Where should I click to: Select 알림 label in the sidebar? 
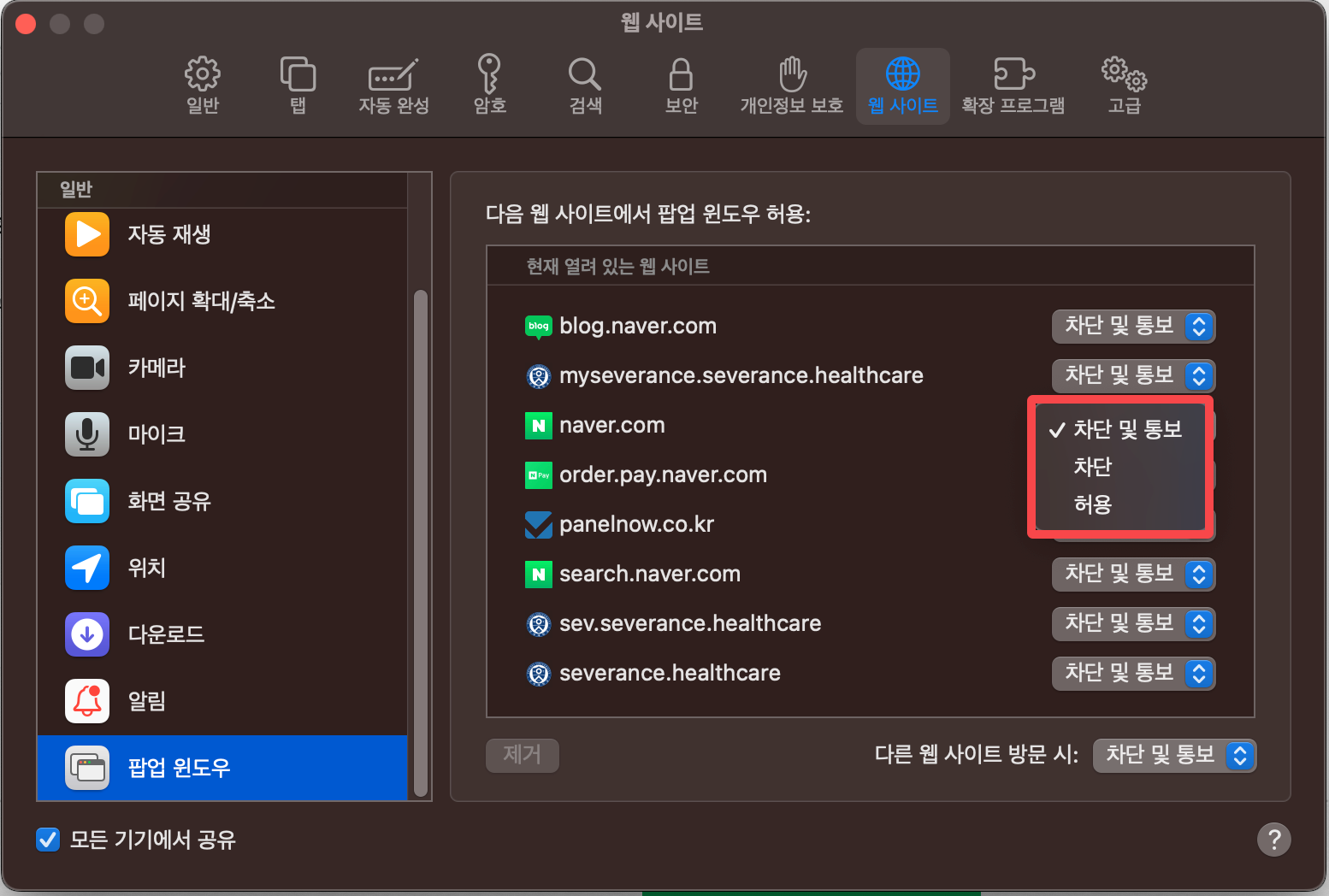coord(146,701)
